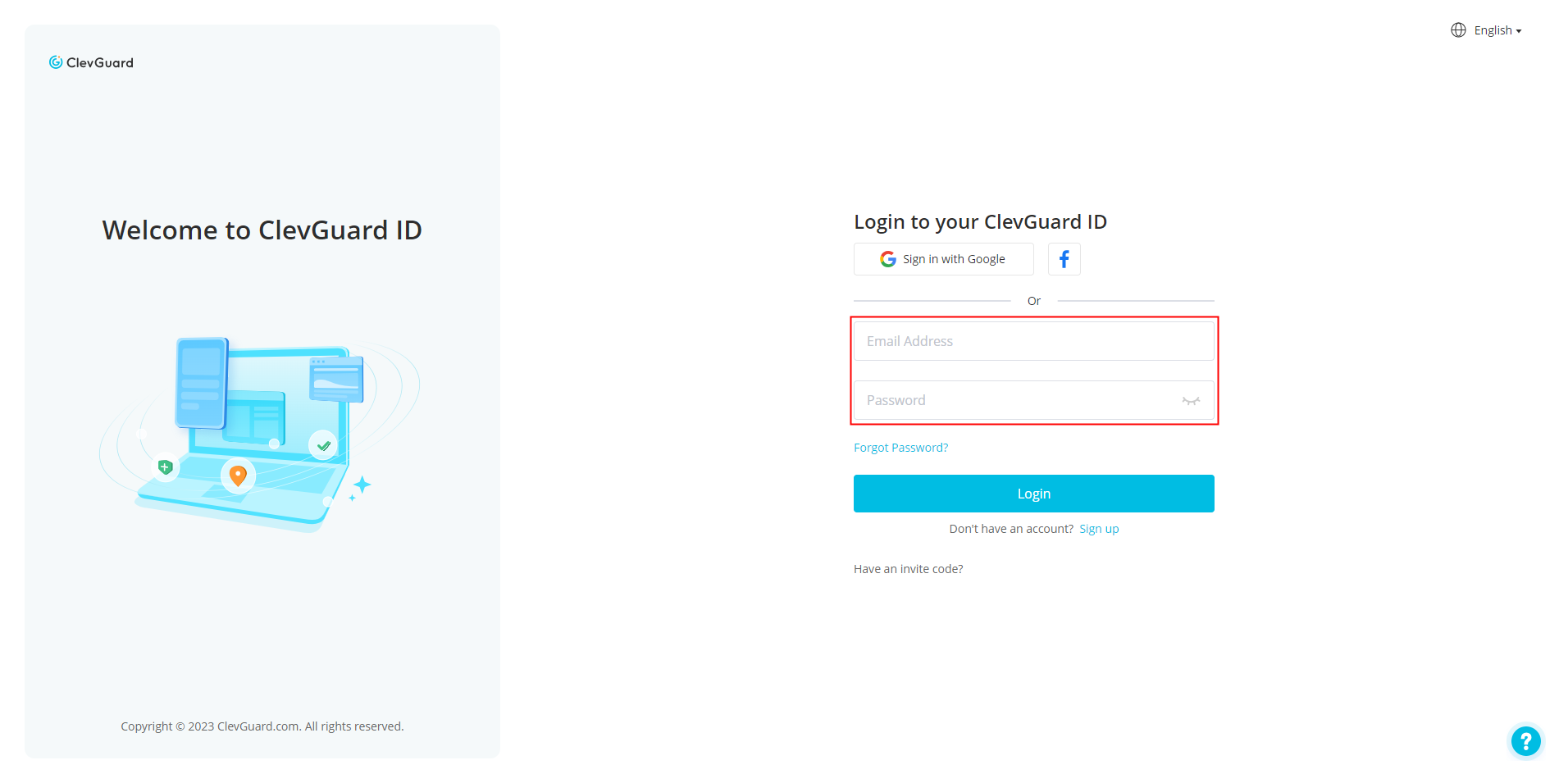The width and height of the screenshot is (1568, 783).
Task: Click the Sign in with Google button
Action: tap(943, 259)
